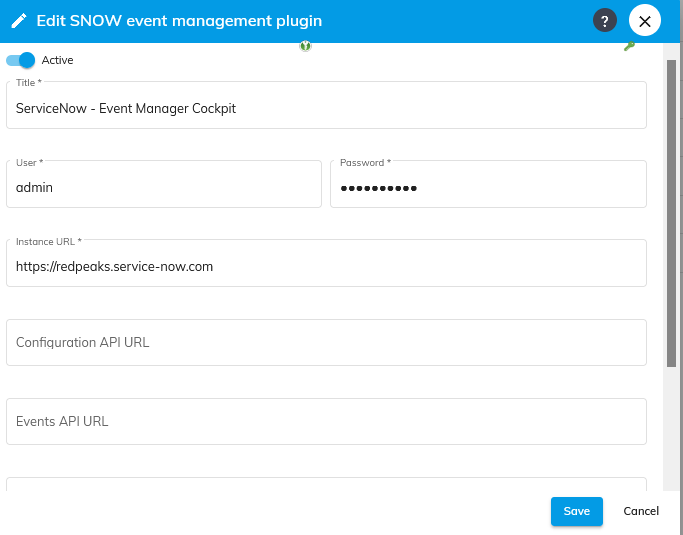Screen dimensions: 683x535
Task: Click the pencil edit icon in header
Action: (x=18, y=21)
